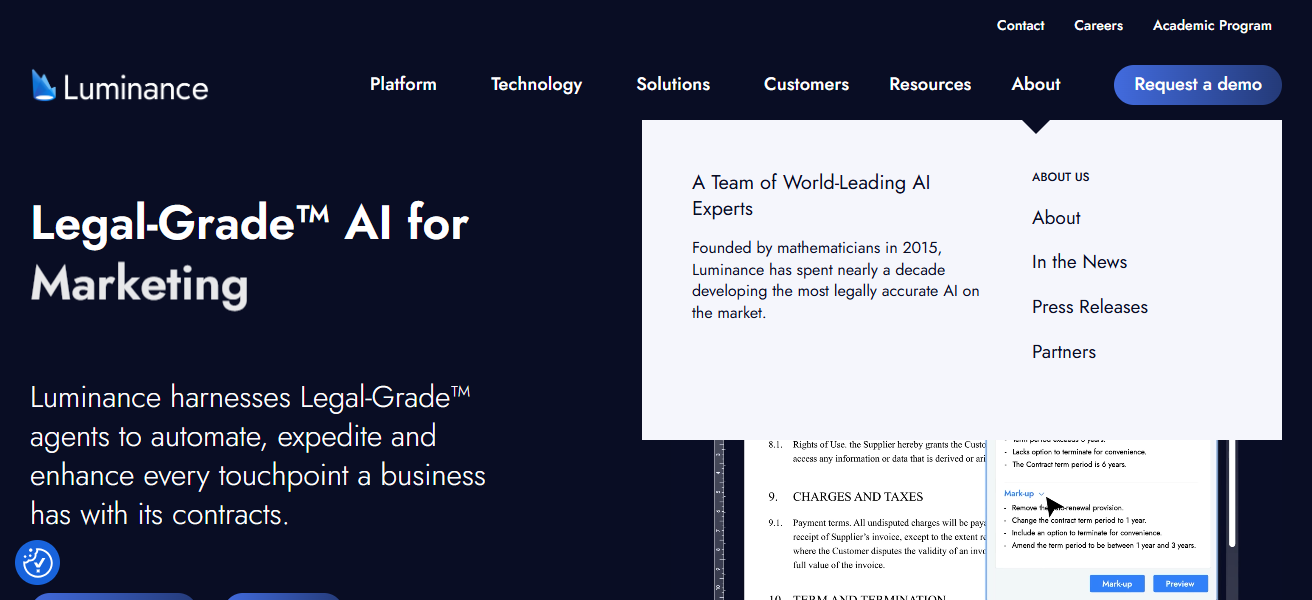The image size is (1312, 600).
Task: Expand the Mark-up chevron in preview
Action: (x=1042, y=493)
